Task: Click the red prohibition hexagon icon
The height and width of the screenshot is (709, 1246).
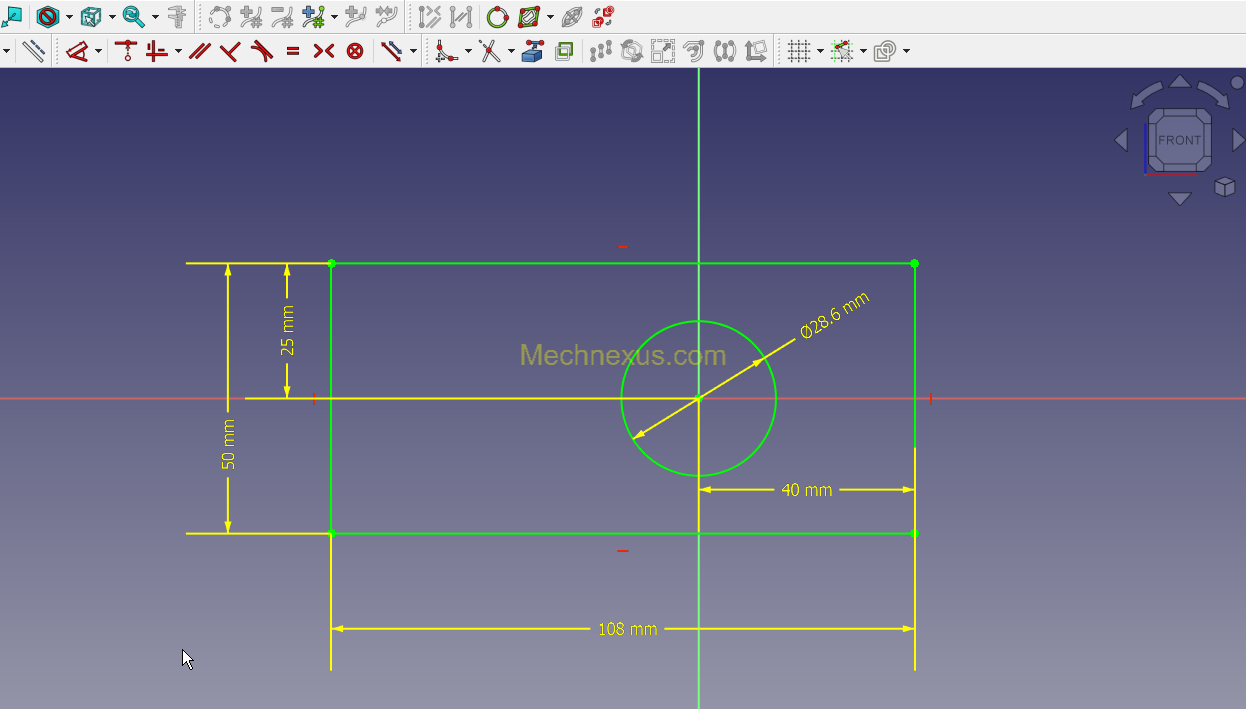Action: (x=47, y=17)
